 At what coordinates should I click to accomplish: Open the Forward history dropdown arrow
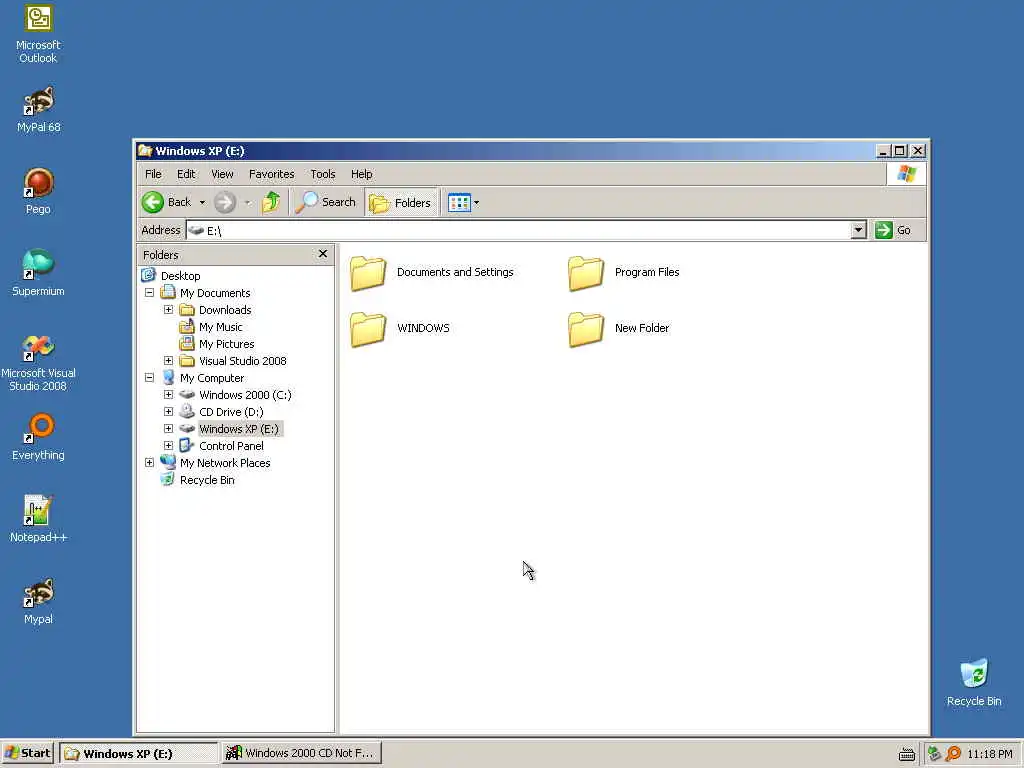pos(248,202)
